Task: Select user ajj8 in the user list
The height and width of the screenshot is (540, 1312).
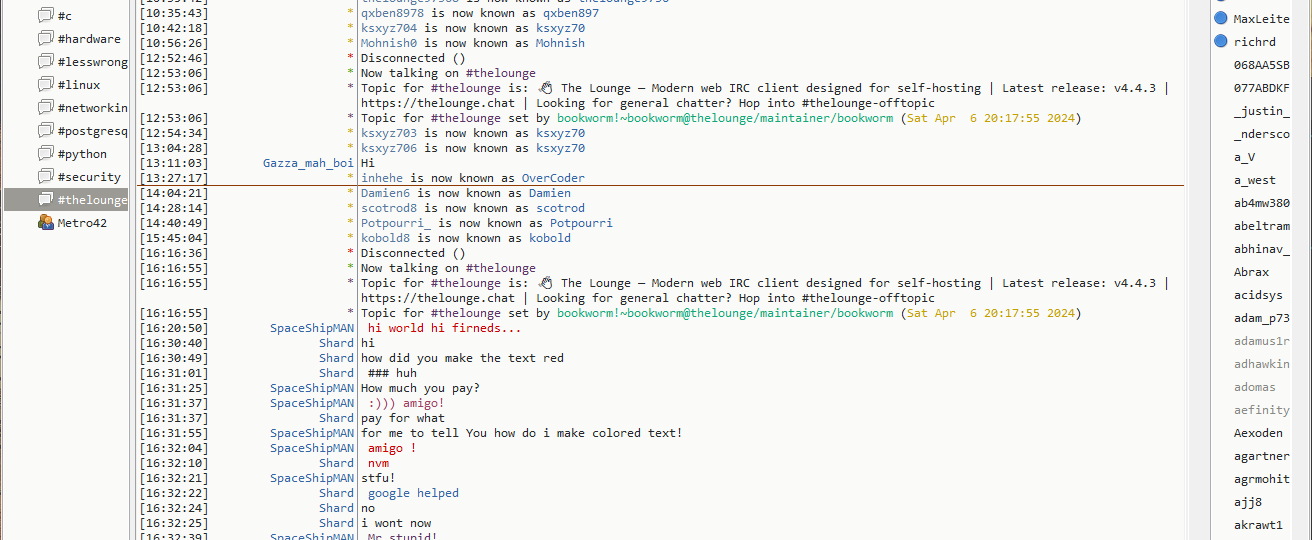Action: pyautogui.click(x=1247, y=502)
